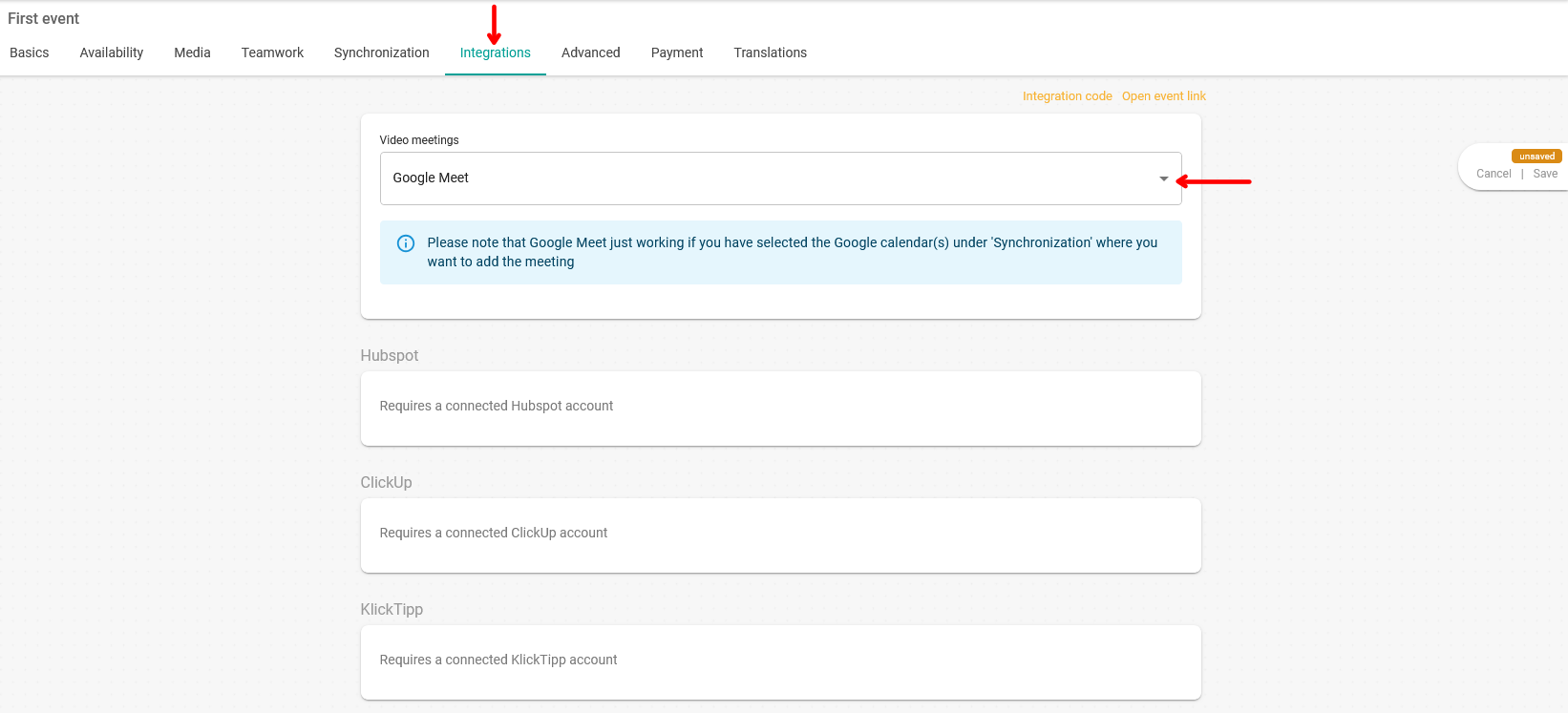The image size is (1568, 713).
Task: Select the Synchronization tab
Action: (x=382, y=52)
